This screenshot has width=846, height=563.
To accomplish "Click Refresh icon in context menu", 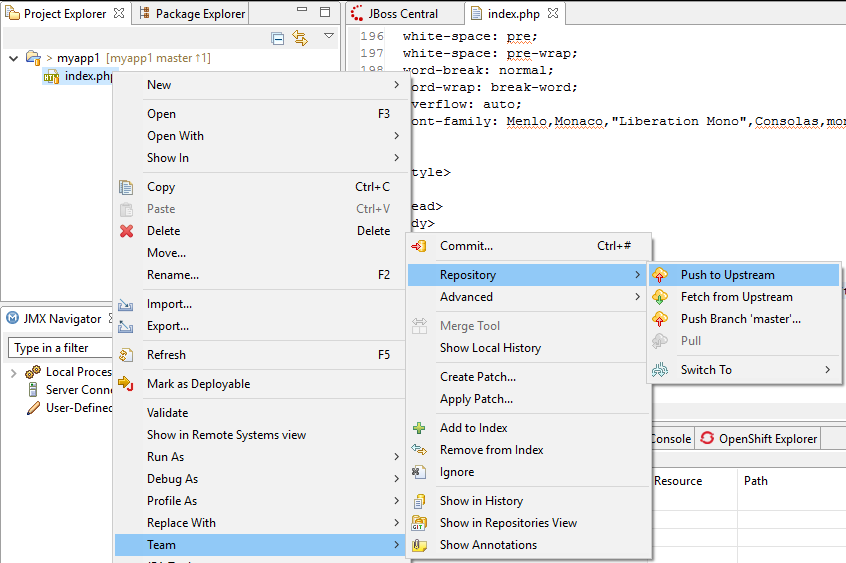I will click(x=126, y=355).
